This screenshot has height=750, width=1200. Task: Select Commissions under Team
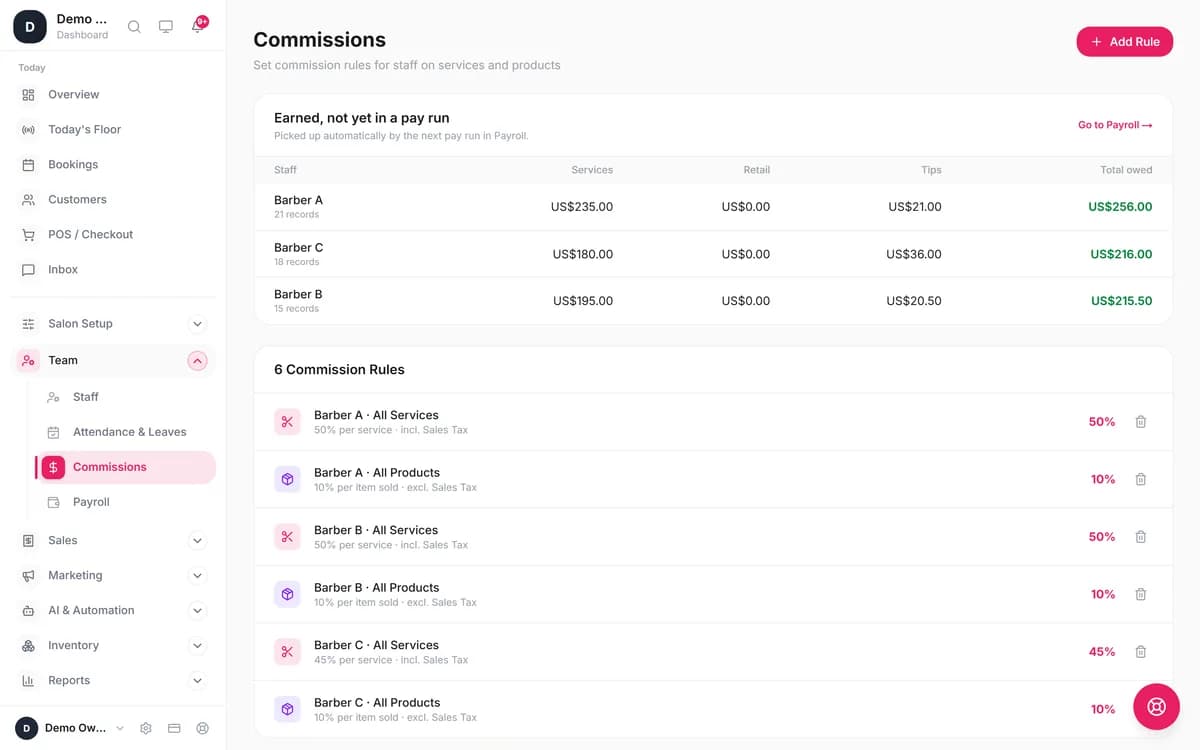pos(126,467)
